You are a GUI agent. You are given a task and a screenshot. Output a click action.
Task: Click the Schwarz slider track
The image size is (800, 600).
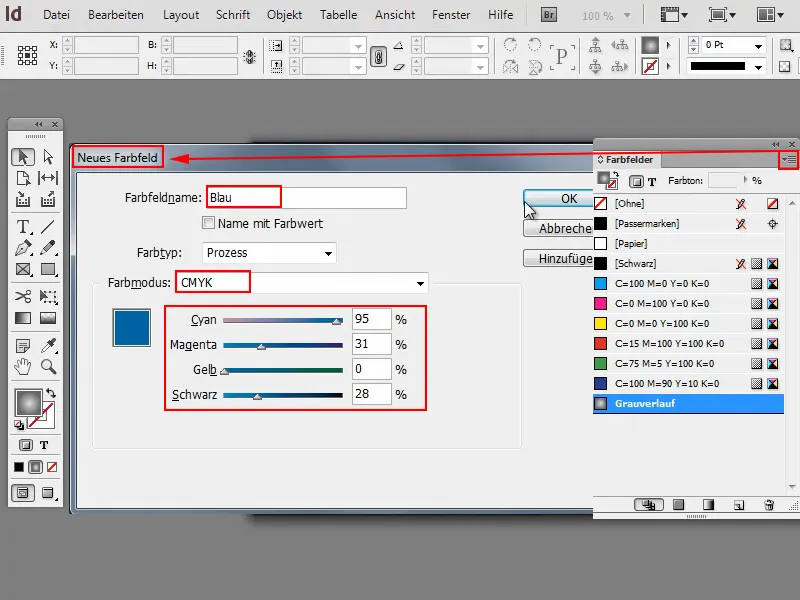[x=283, y=395]
